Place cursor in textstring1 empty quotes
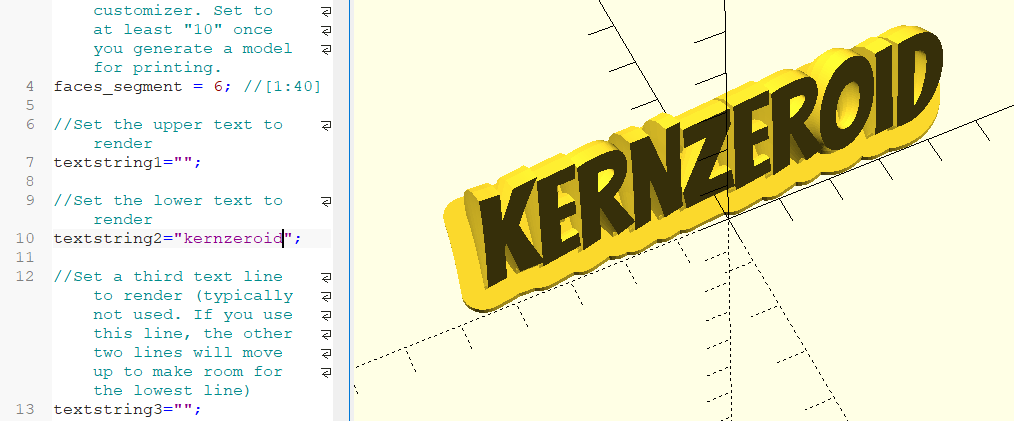Image resolution: width=1014 pixels, height=421 pixels. [x=183, y=162]
